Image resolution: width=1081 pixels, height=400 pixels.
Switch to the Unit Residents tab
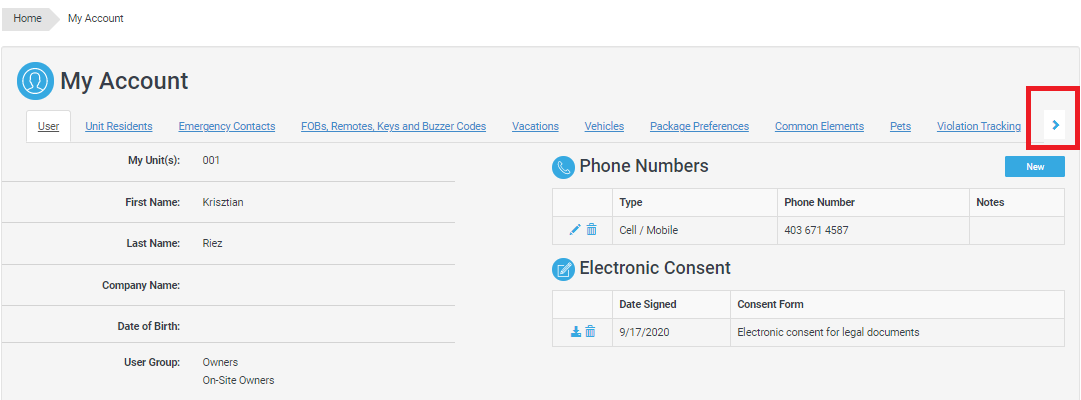point(119,126)
